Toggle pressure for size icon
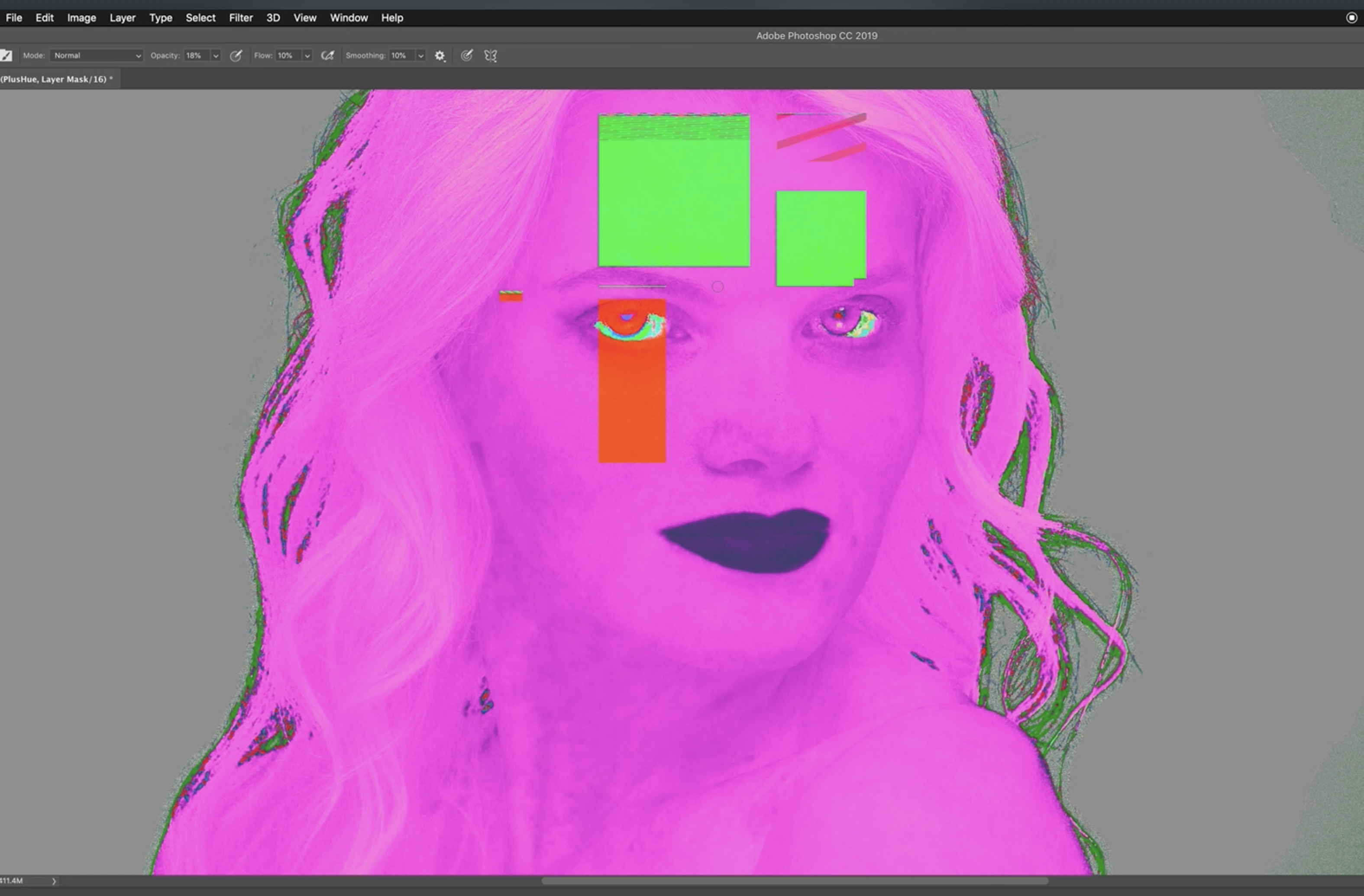 coord(466,55)
